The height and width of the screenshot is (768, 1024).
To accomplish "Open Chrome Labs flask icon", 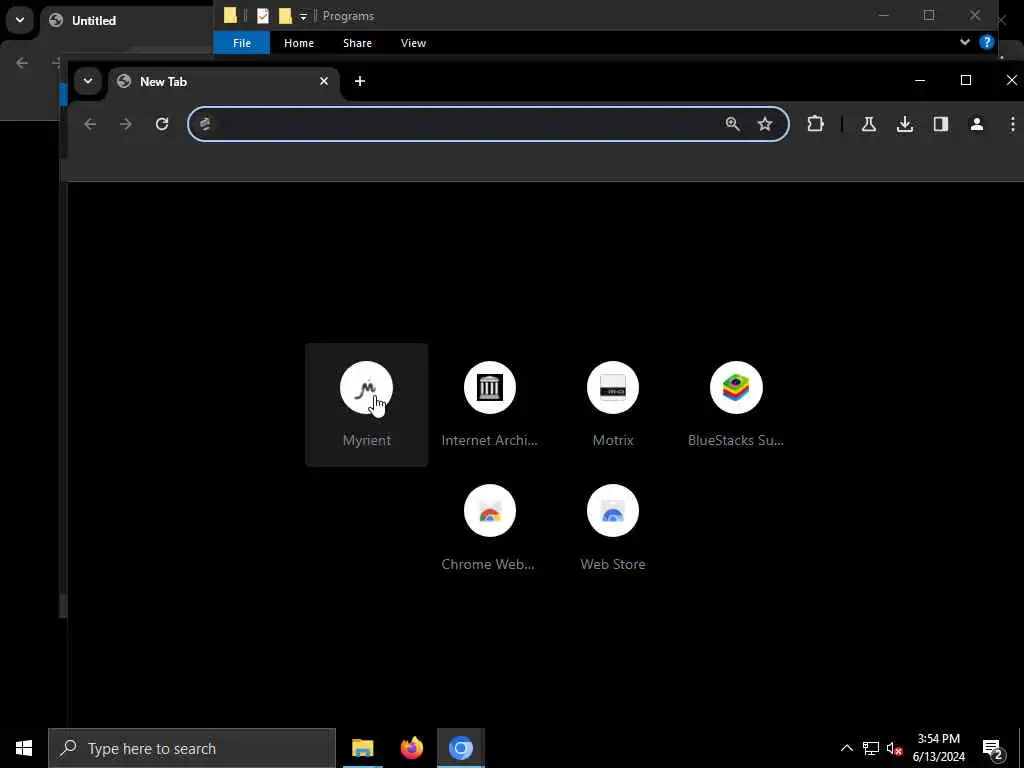I will 869,124.
